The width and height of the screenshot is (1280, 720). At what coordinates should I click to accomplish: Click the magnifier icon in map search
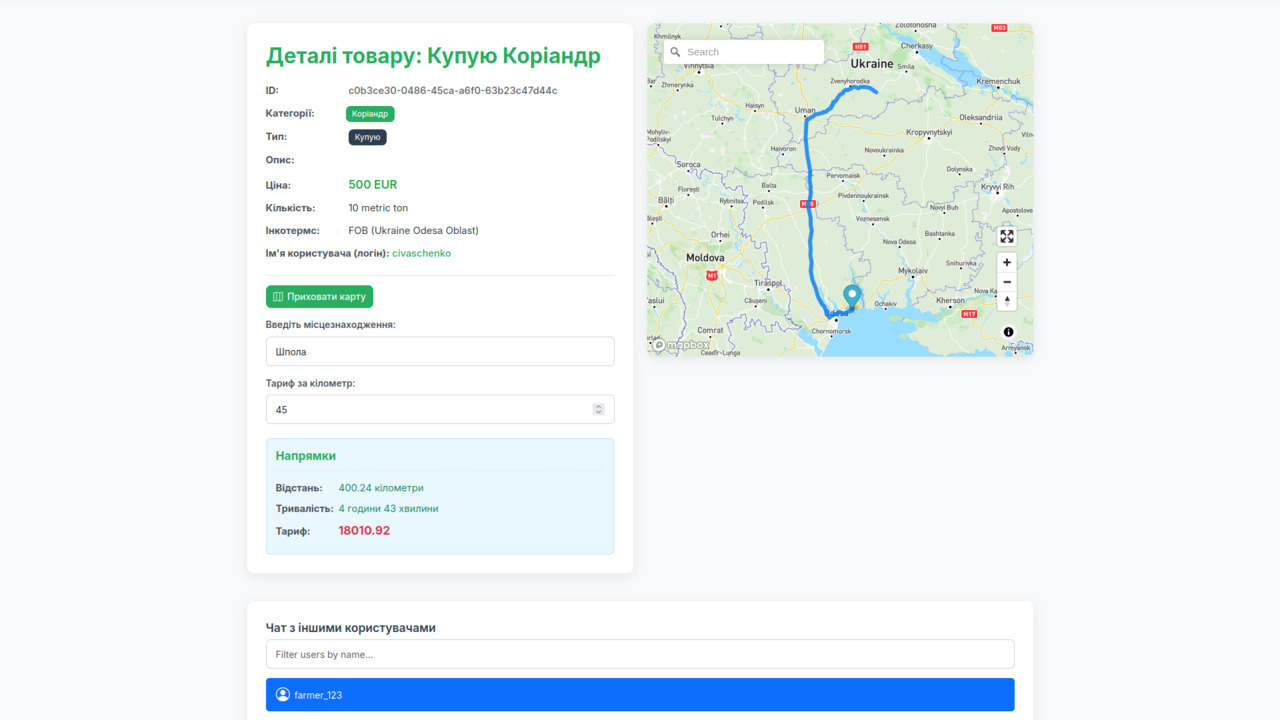[x=676, y=52]
